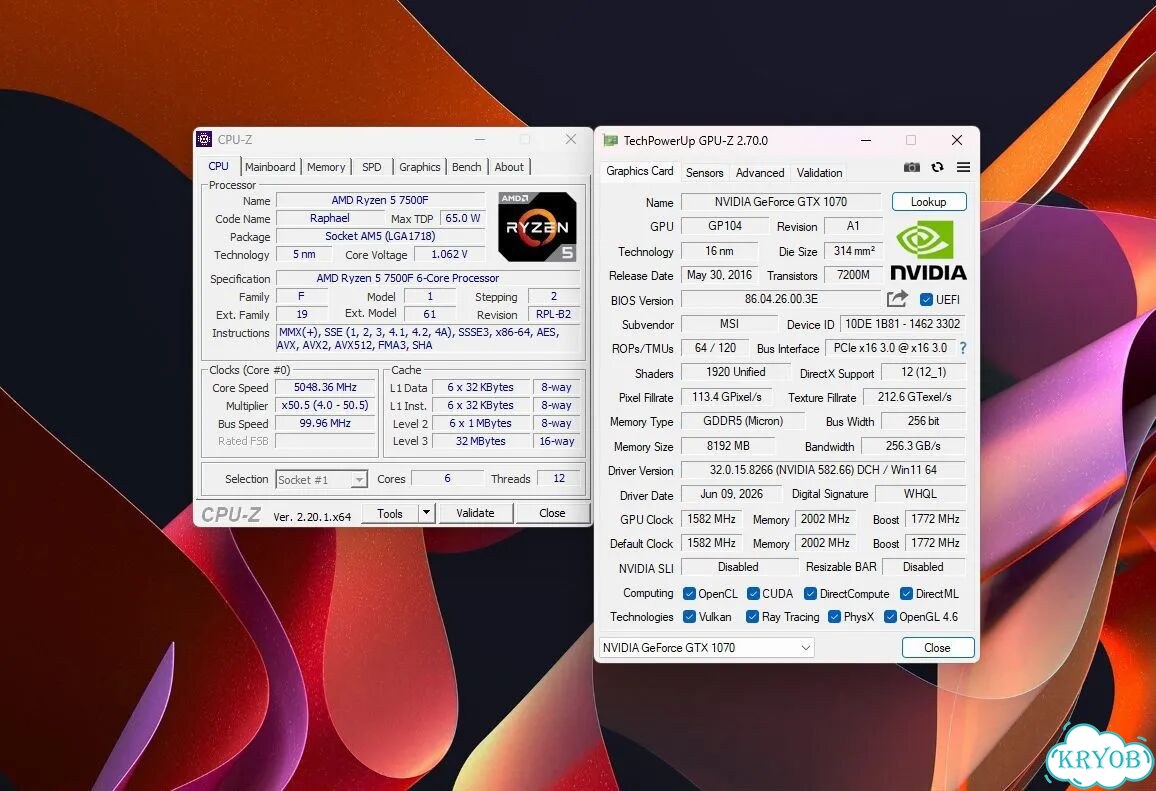Click the Close button in CPU-Z
This screenshot has width=1156, height=791.
click(551, 512)
